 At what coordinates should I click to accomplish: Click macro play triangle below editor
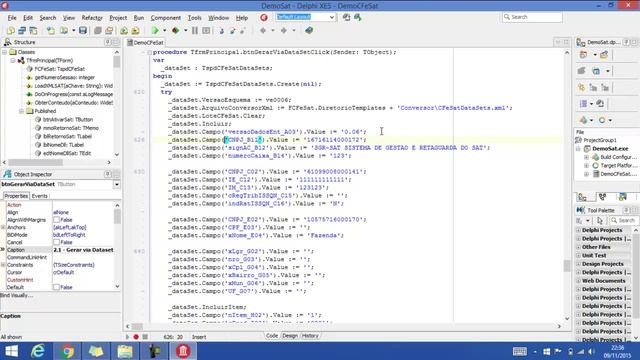pos(127,337)
